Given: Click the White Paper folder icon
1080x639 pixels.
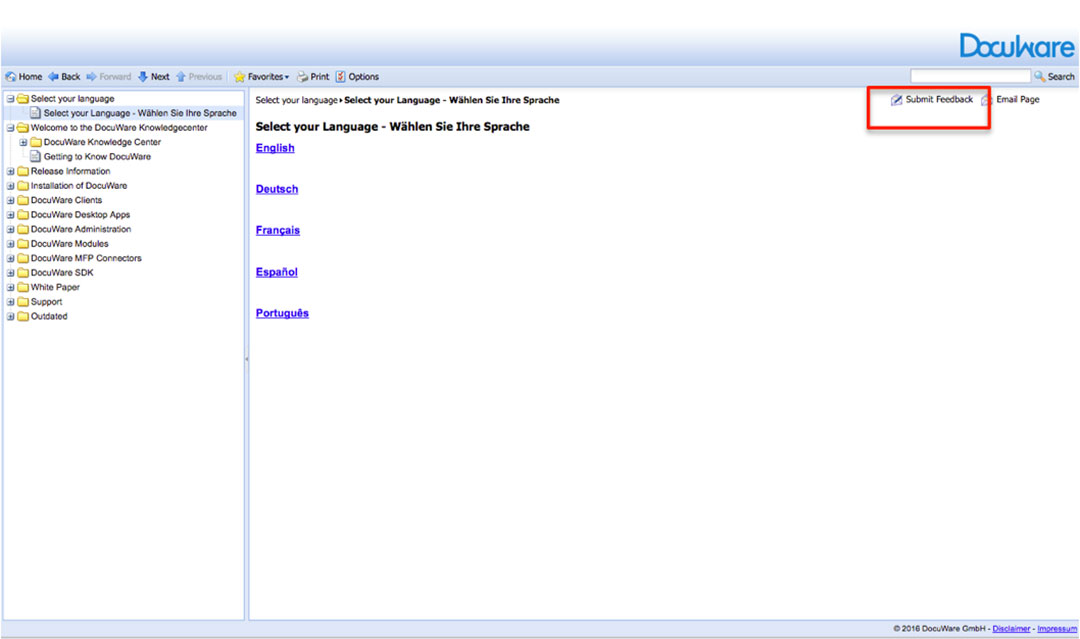Looking at the screenshot, I should [x=23, y=287].
